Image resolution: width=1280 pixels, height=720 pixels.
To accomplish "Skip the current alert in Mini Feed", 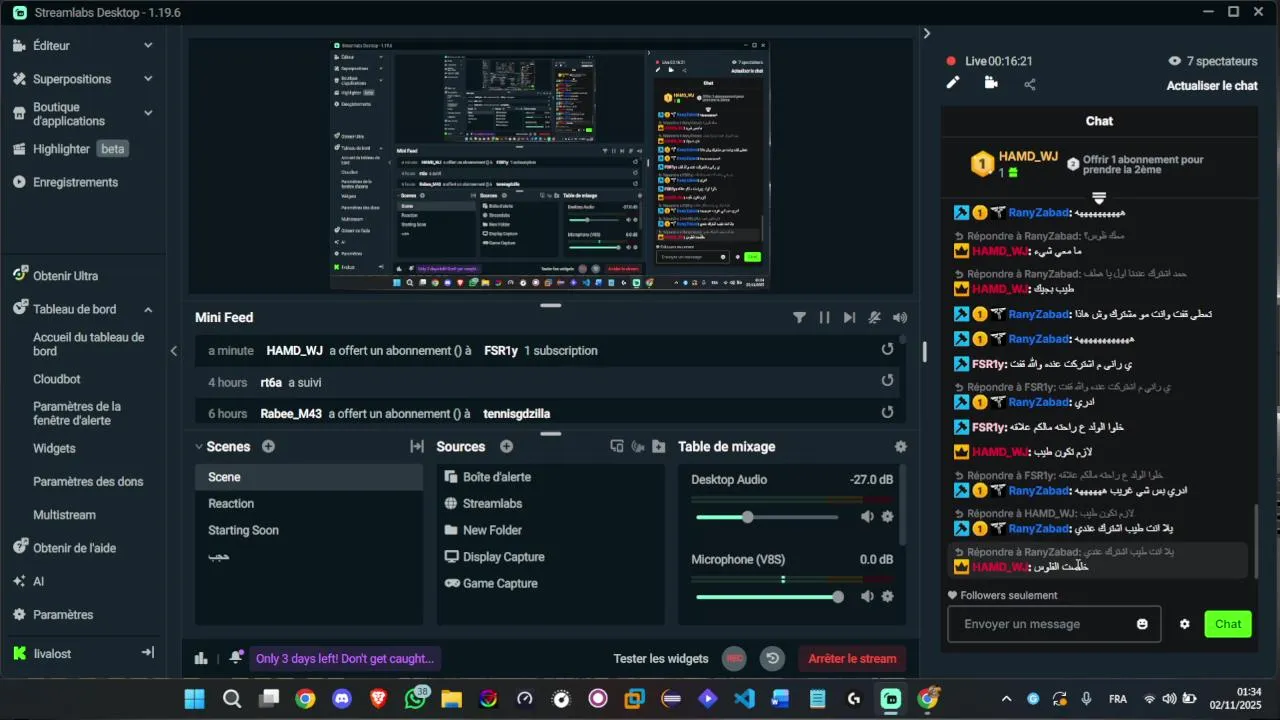I will [x=849, y=317].
